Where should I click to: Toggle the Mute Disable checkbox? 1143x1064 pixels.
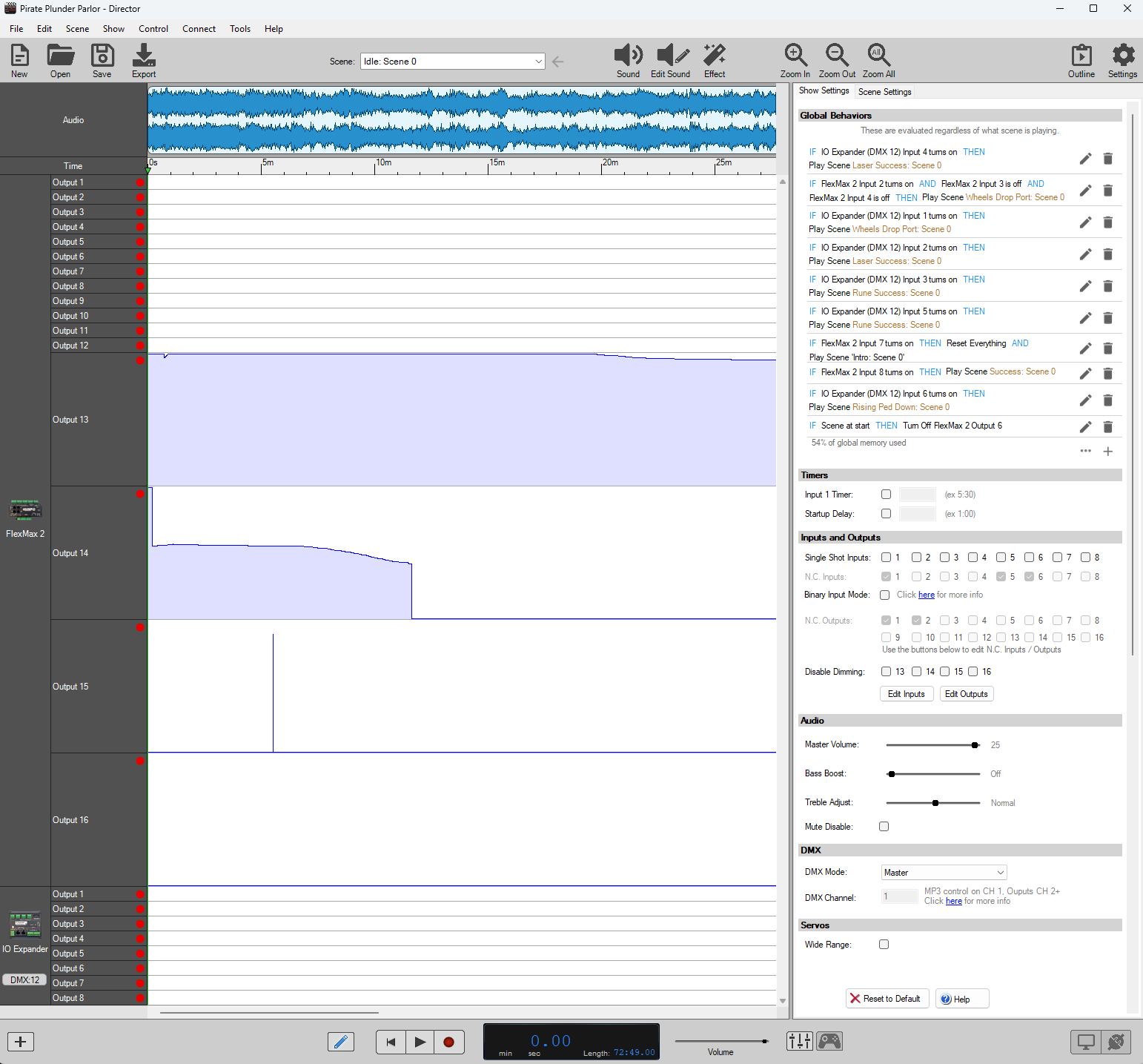point(884,827)
